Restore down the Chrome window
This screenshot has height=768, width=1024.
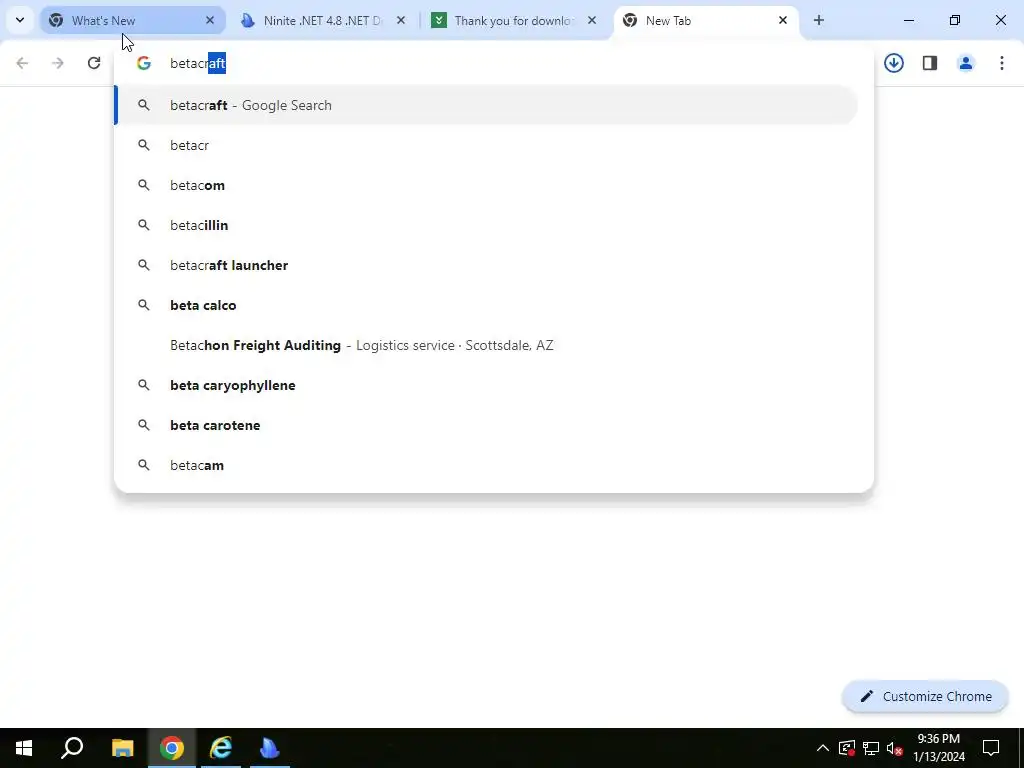pyautogui.click(x=955, y=20)
